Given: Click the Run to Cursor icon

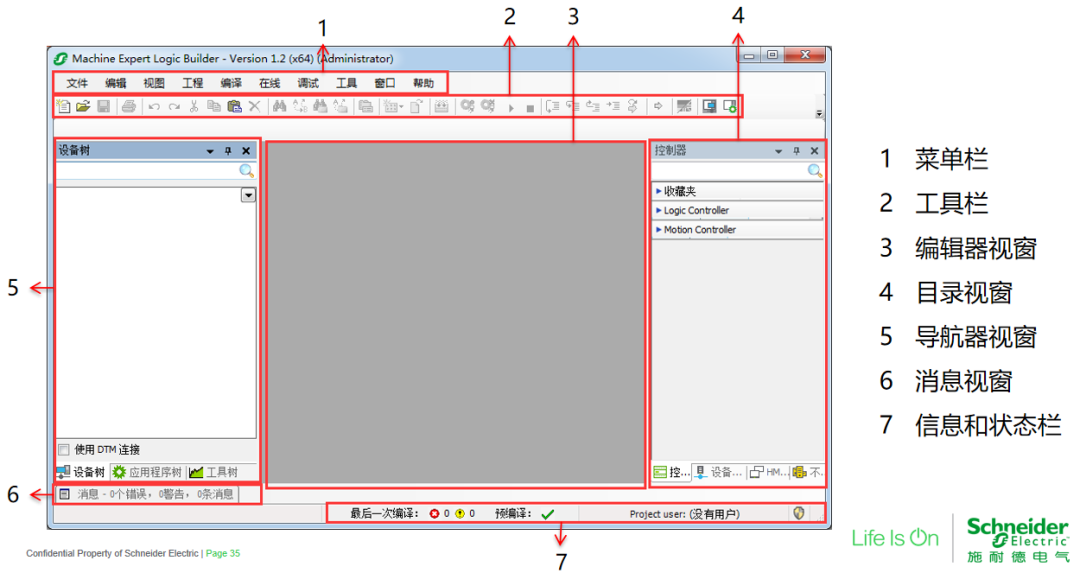Looking at the screenshot, I should [x=613, y=106].
